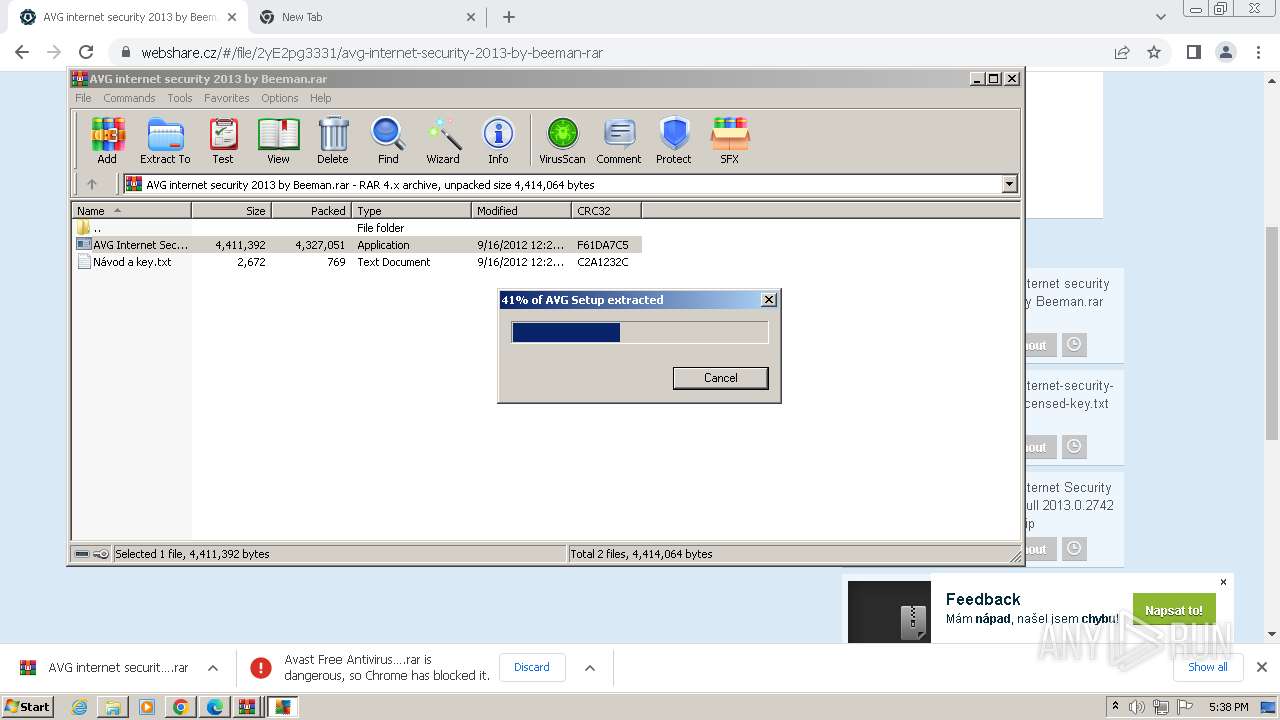Discard the blocked Avast download
The width and height of the screenshot is (1280, 720).
532,667
